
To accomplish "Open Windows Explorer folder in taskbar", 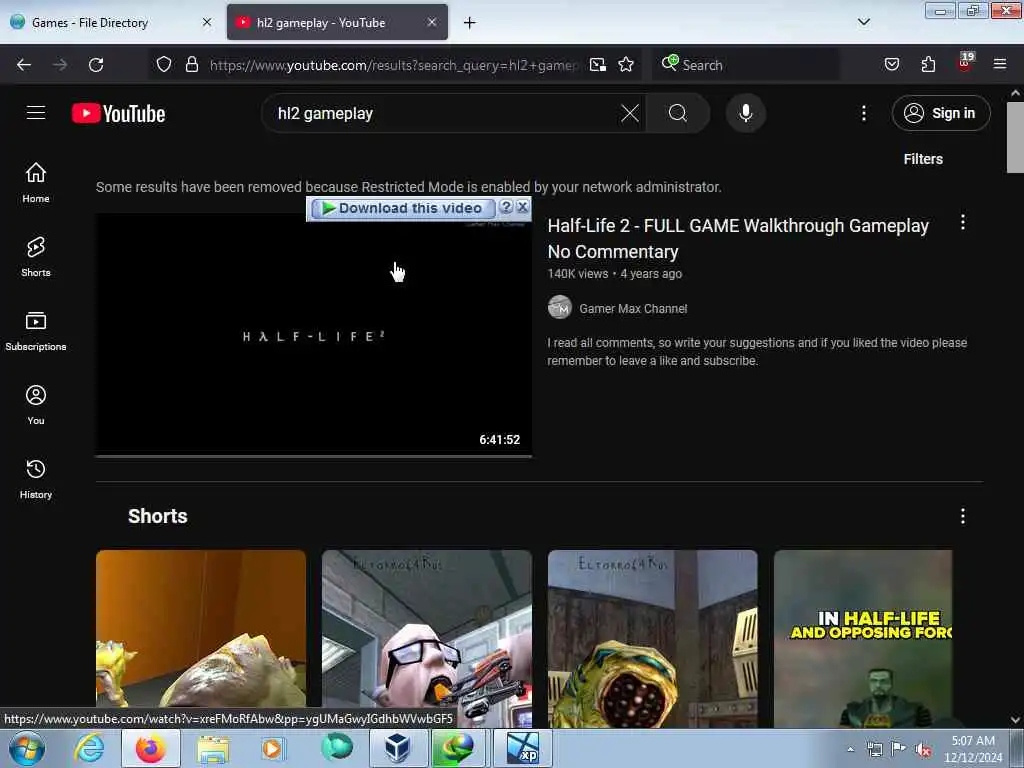I will coord(213,749).
